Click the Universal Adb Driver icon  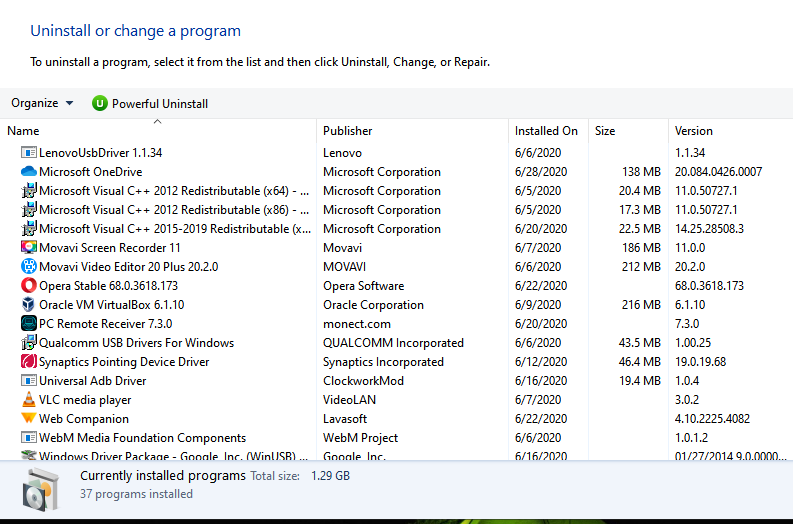click(29, 380)
